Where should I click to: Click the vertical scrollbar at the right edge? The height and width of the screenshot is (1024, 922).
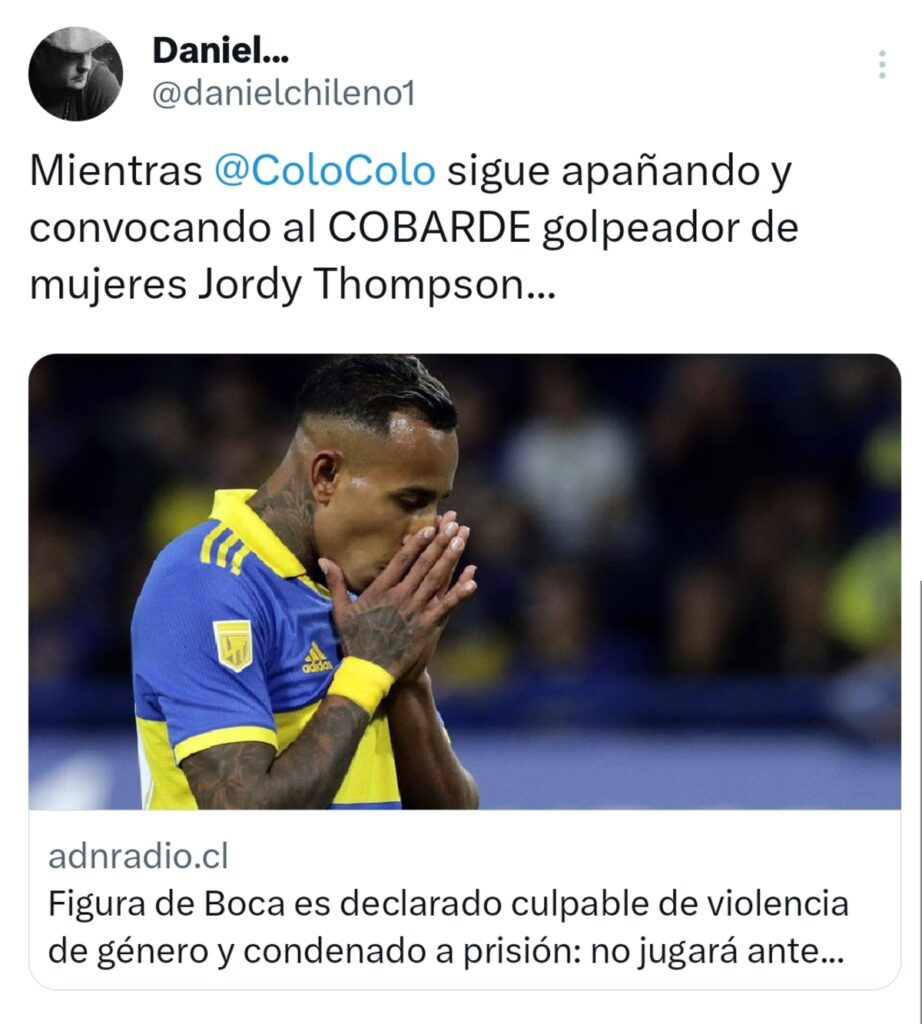point(918,801)
